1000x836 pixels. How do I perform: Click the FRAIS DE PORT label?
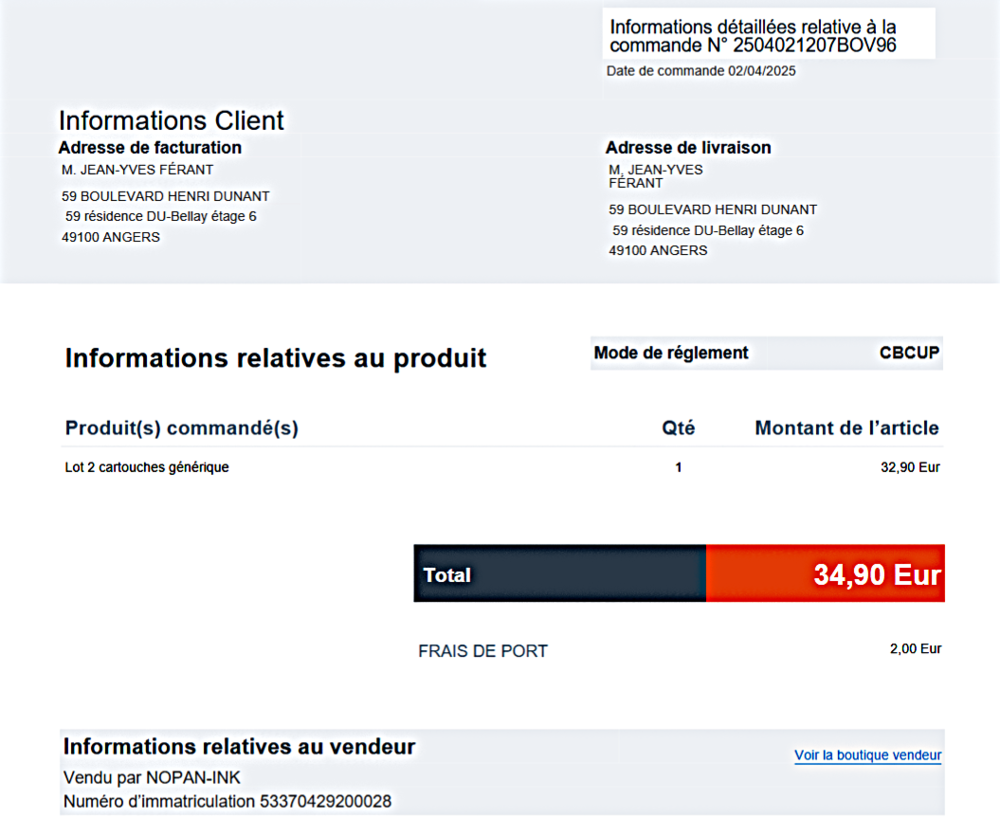[x=483, y=651]
